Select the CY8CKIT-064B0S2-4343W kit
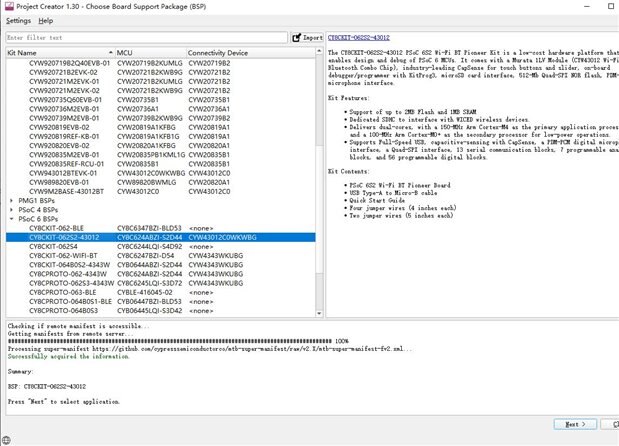This screenshot has width=619, height=446. click(x=69, y=264)
